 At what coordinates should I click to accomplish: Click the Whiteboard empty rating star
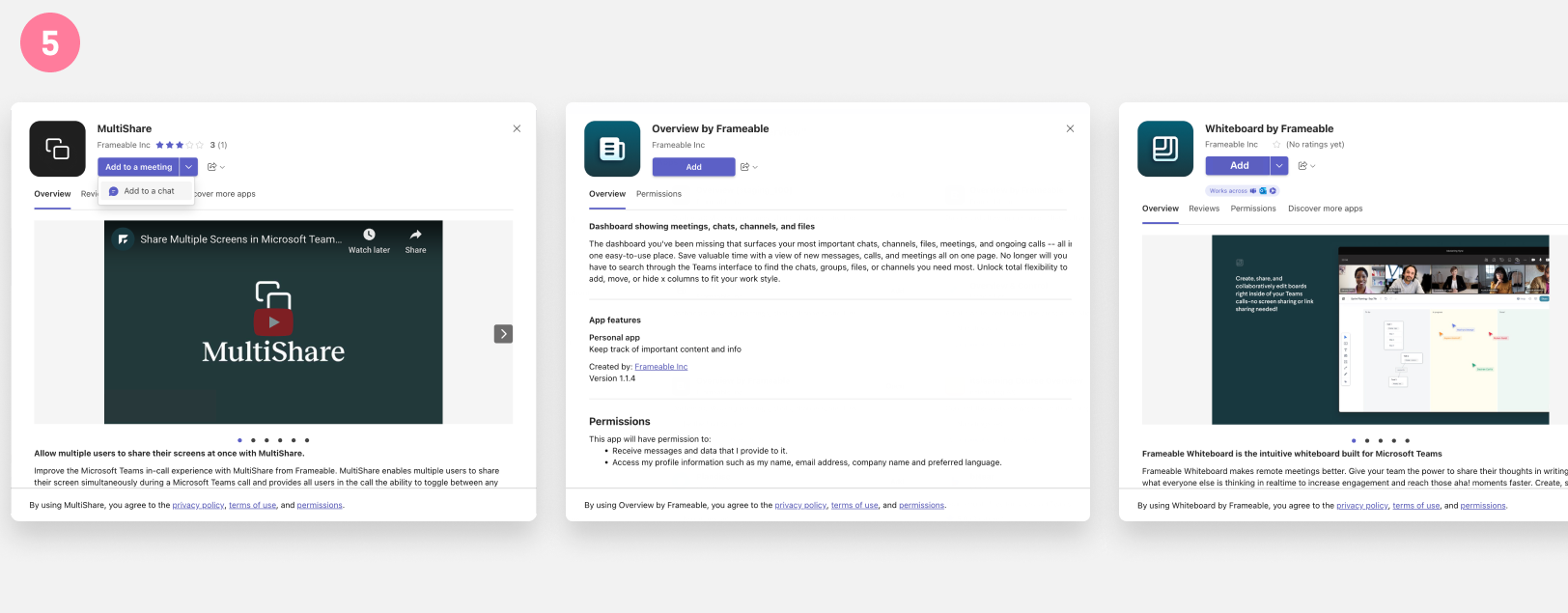[x=1276, y=145]
